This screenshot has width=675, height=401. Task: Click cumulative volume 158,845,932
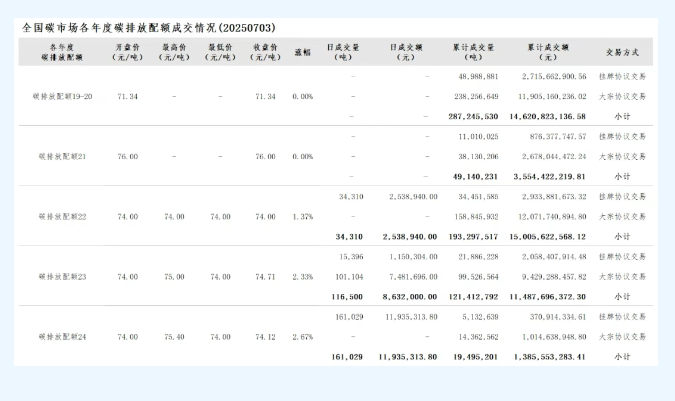pyautogui.click(x=476, y=217)
